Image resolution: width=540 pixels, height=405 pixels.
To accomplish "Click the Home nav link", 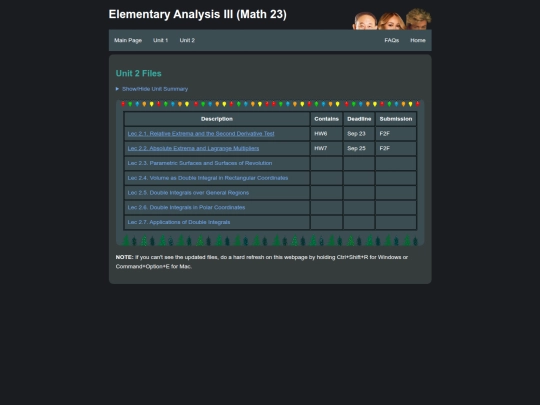I will click(418, 40).
